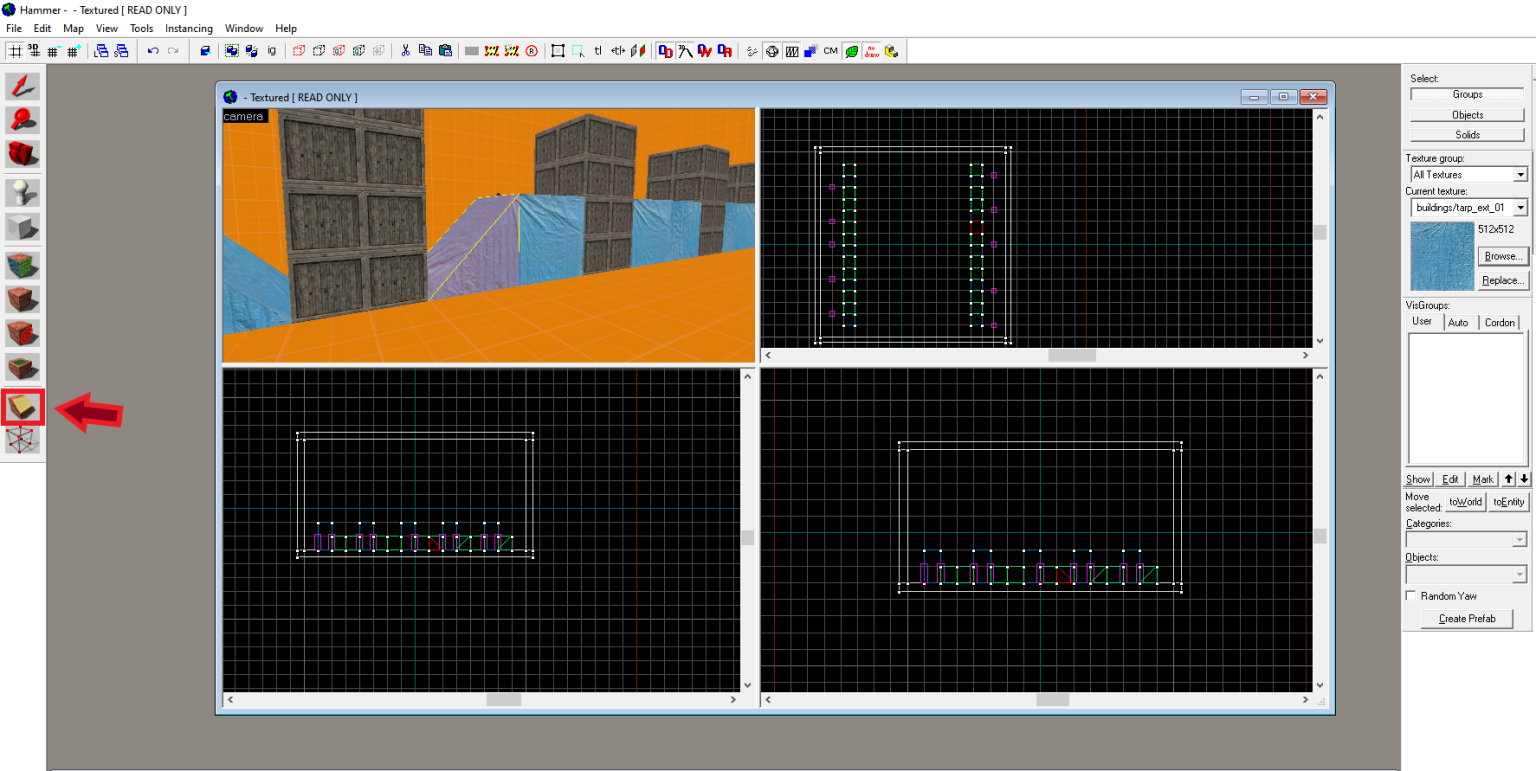
Task: Expand the Categories dropdown
Action: pos(1520,539)
